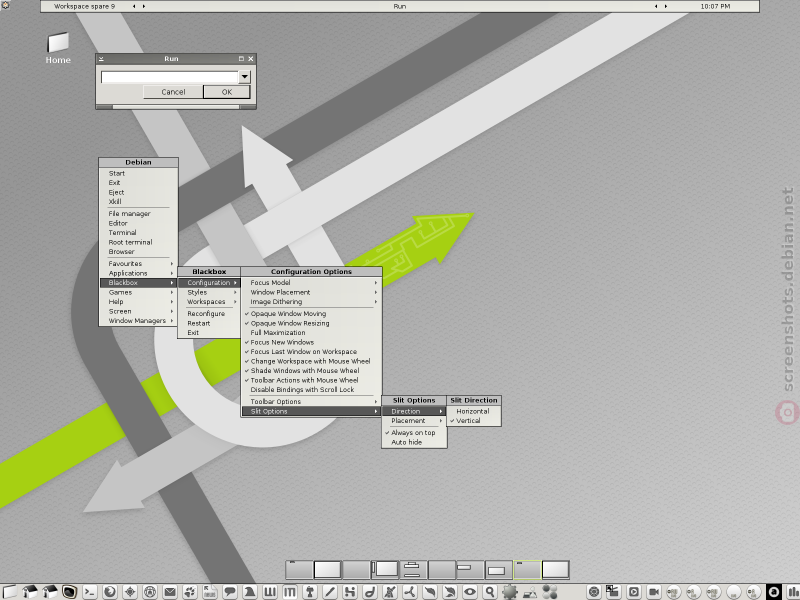The height and width of the screenshot is (600, 800).
Task: Open the clapperboard icon in the dock
Action: coord(613,592)
